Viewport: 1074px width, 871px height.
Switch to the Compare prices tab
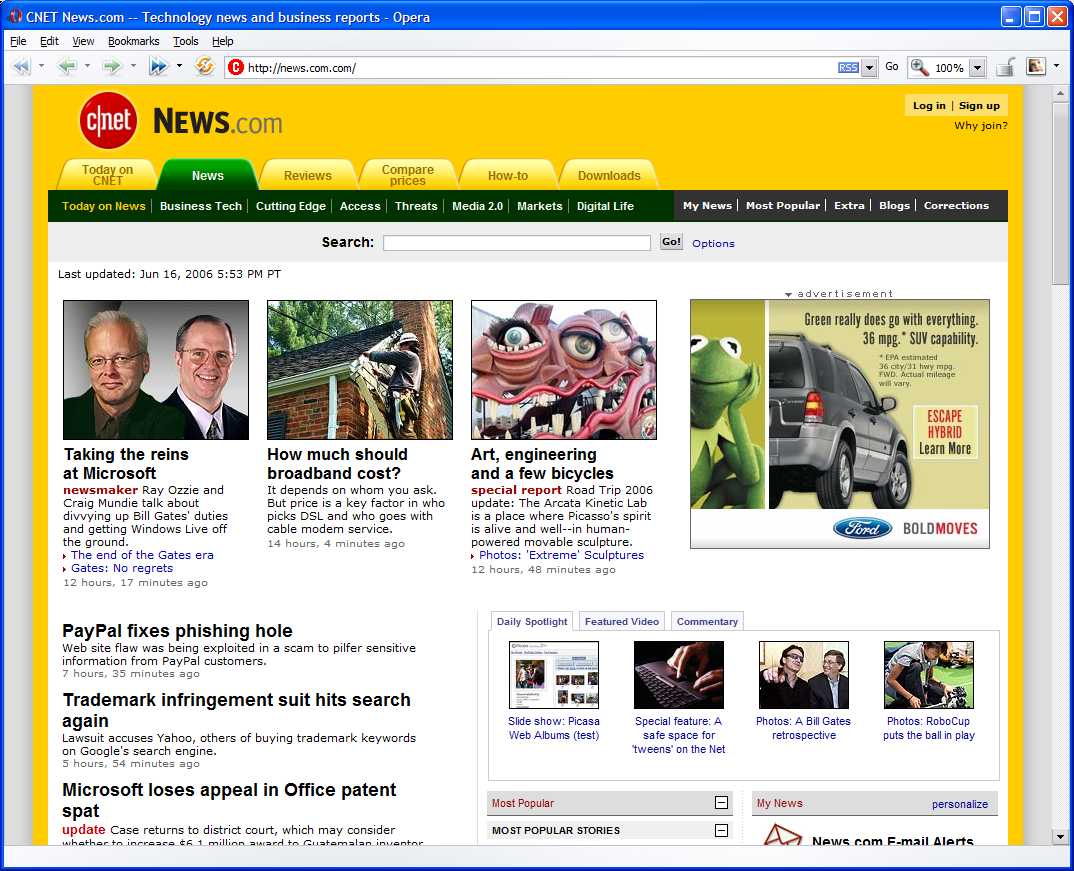408,175
